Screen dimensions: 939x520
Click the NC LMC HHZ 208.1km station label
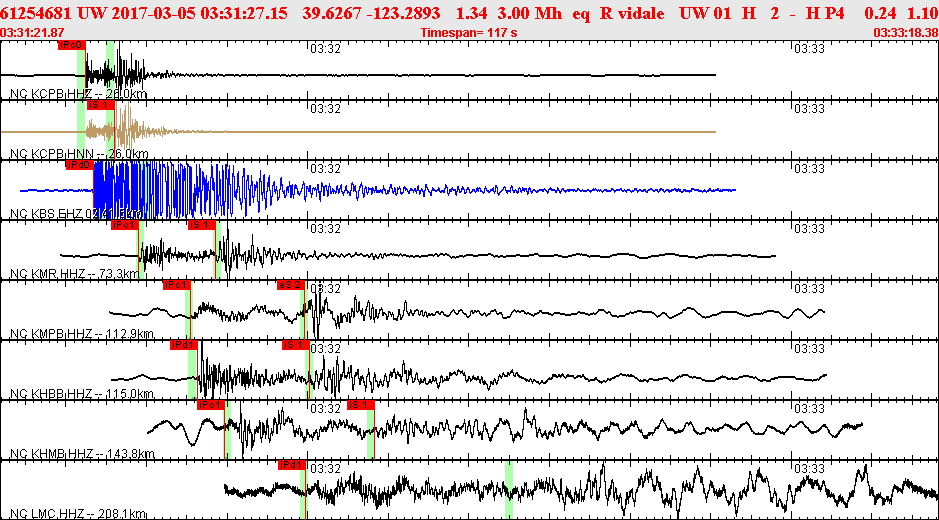(78, 513)
